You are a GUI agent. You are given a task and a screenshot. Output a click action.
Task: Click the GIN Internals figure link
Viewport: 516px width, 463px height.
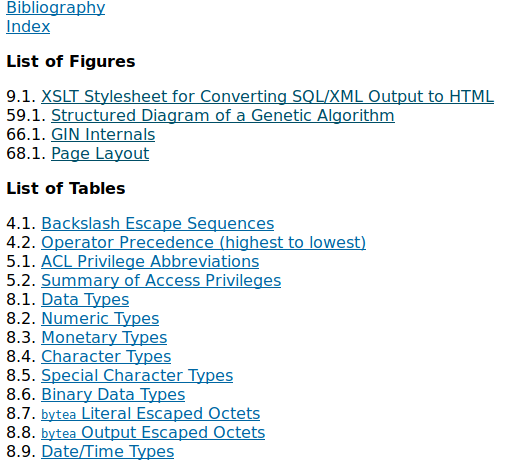[x=103, y=135]
